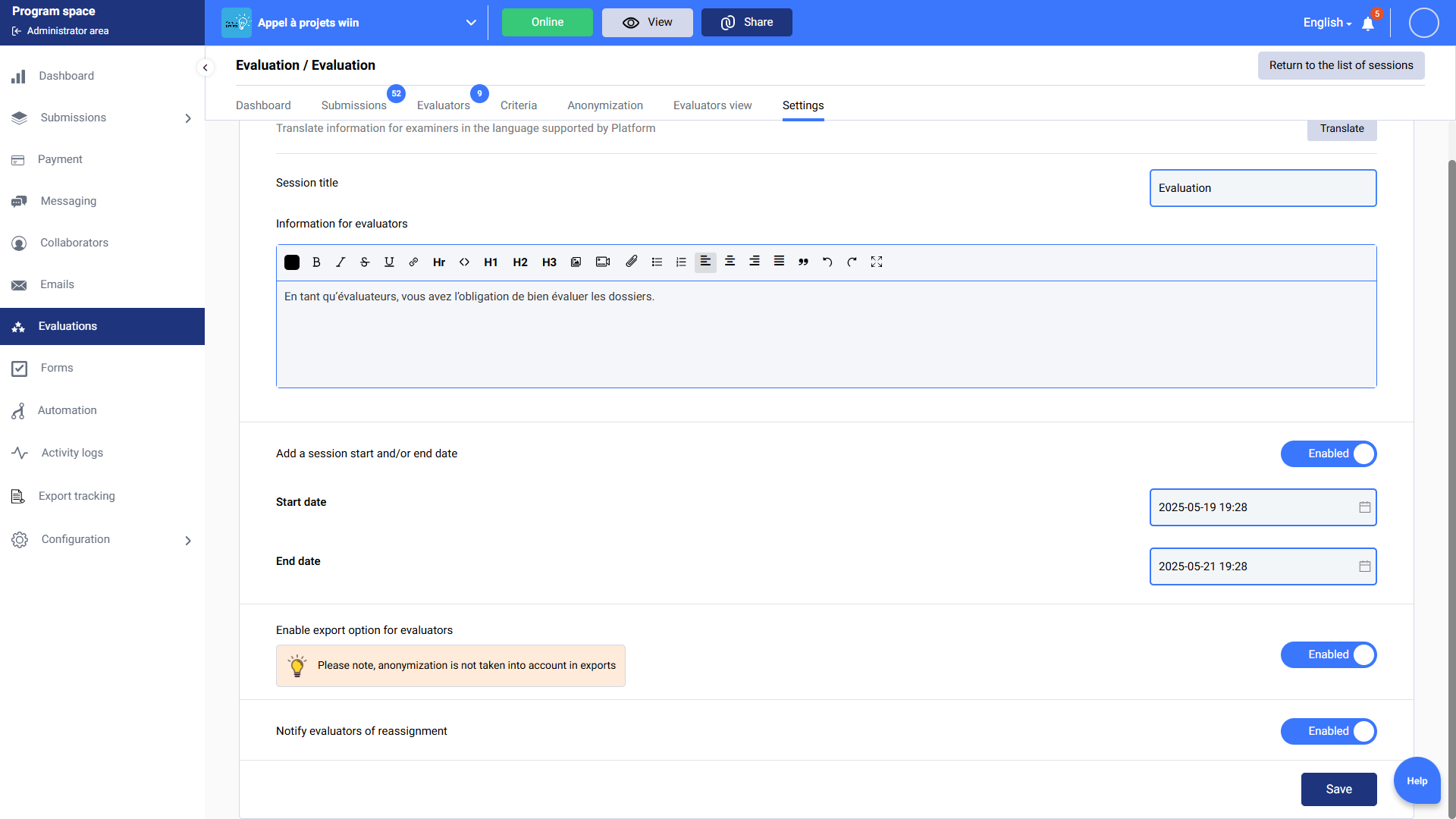Apply the blockquote formatting icon
This screenshot has height=819, width=1456.
tap(803, 262)
